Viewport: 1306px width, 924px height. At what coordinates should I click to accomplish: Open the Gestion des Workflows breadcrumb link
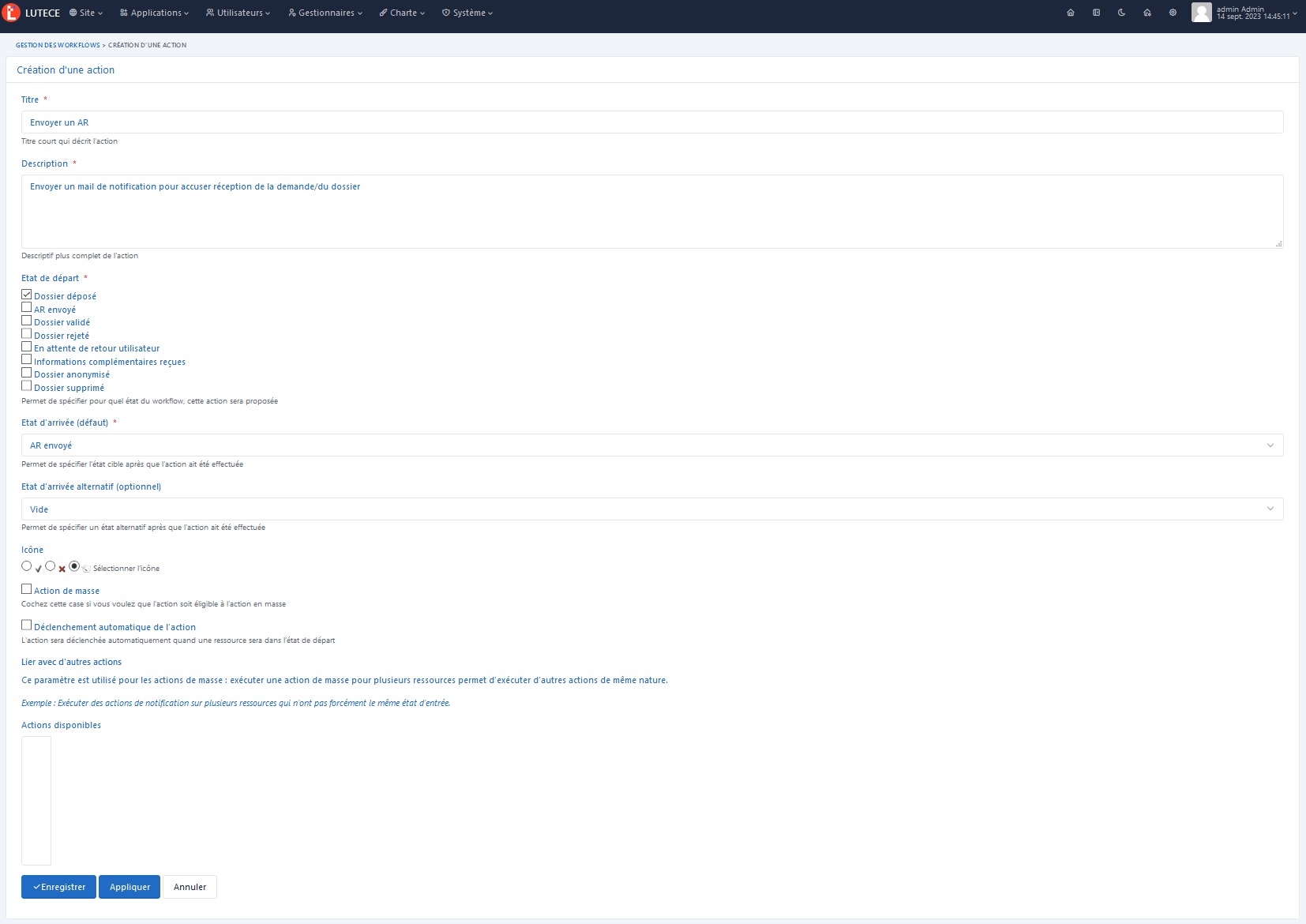point(58,45)
